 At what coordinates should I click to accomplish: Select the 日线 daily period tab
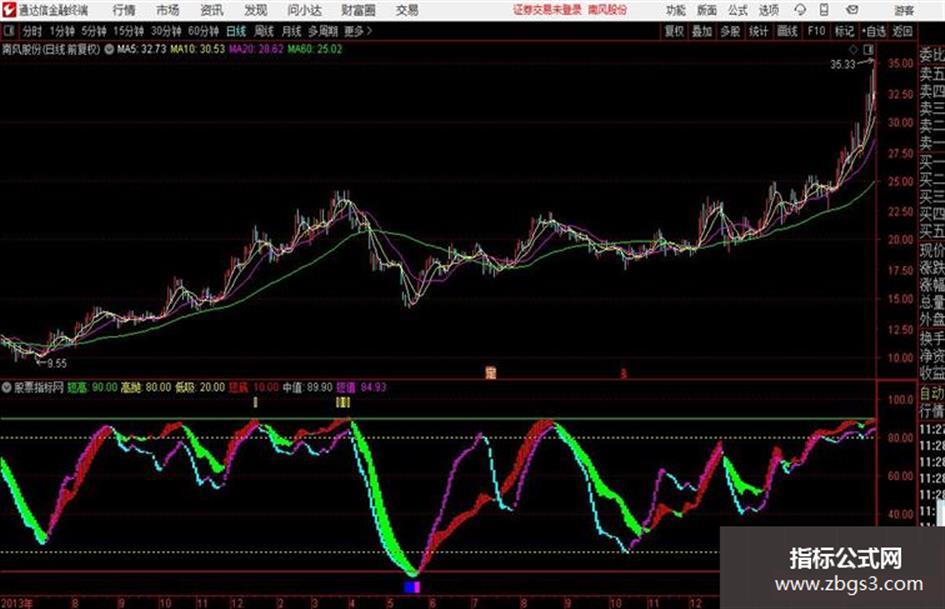[x=236, y=31]
